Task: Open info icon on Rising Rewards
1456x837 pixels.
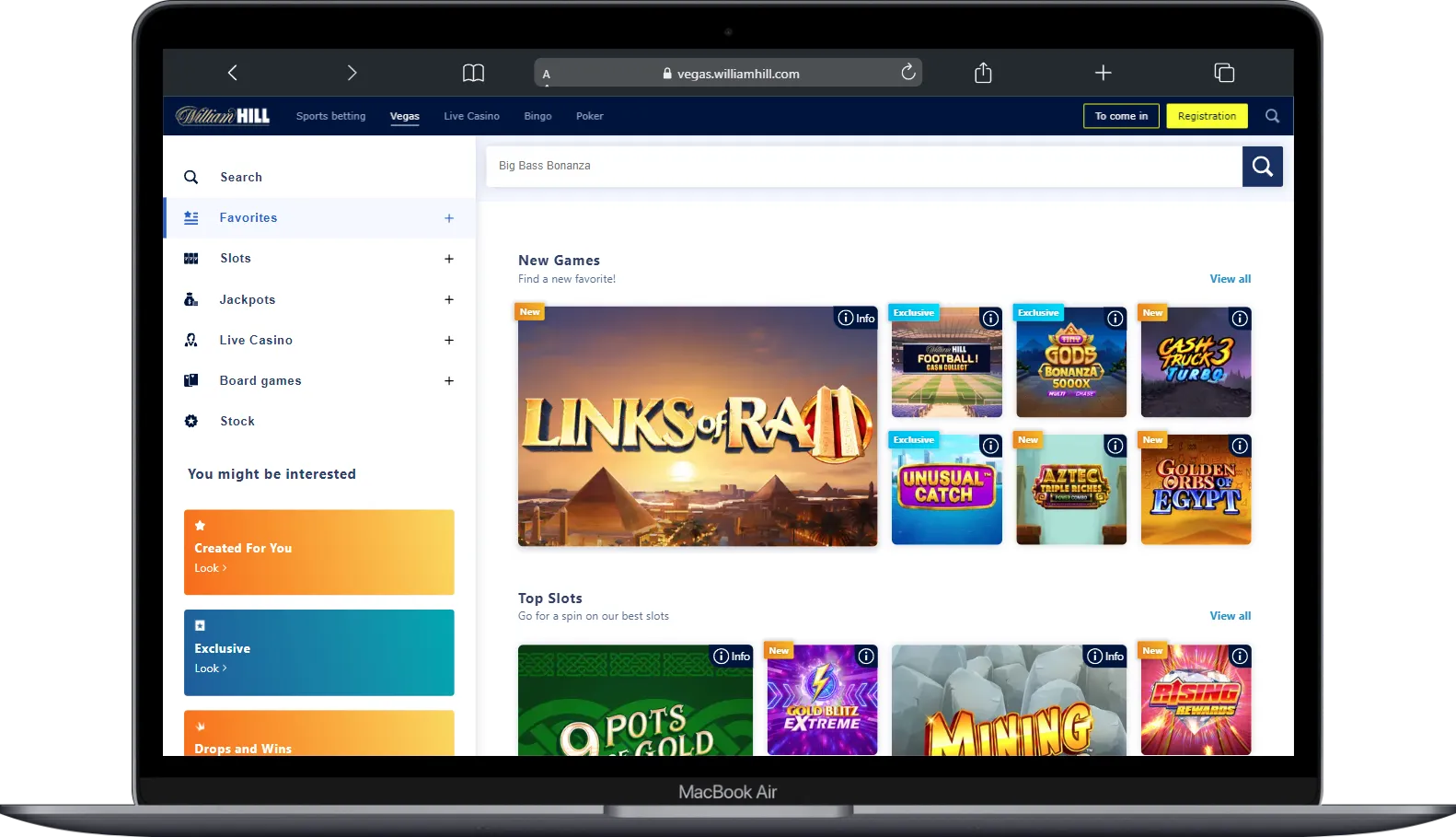Action: (x=1240, y=656)
